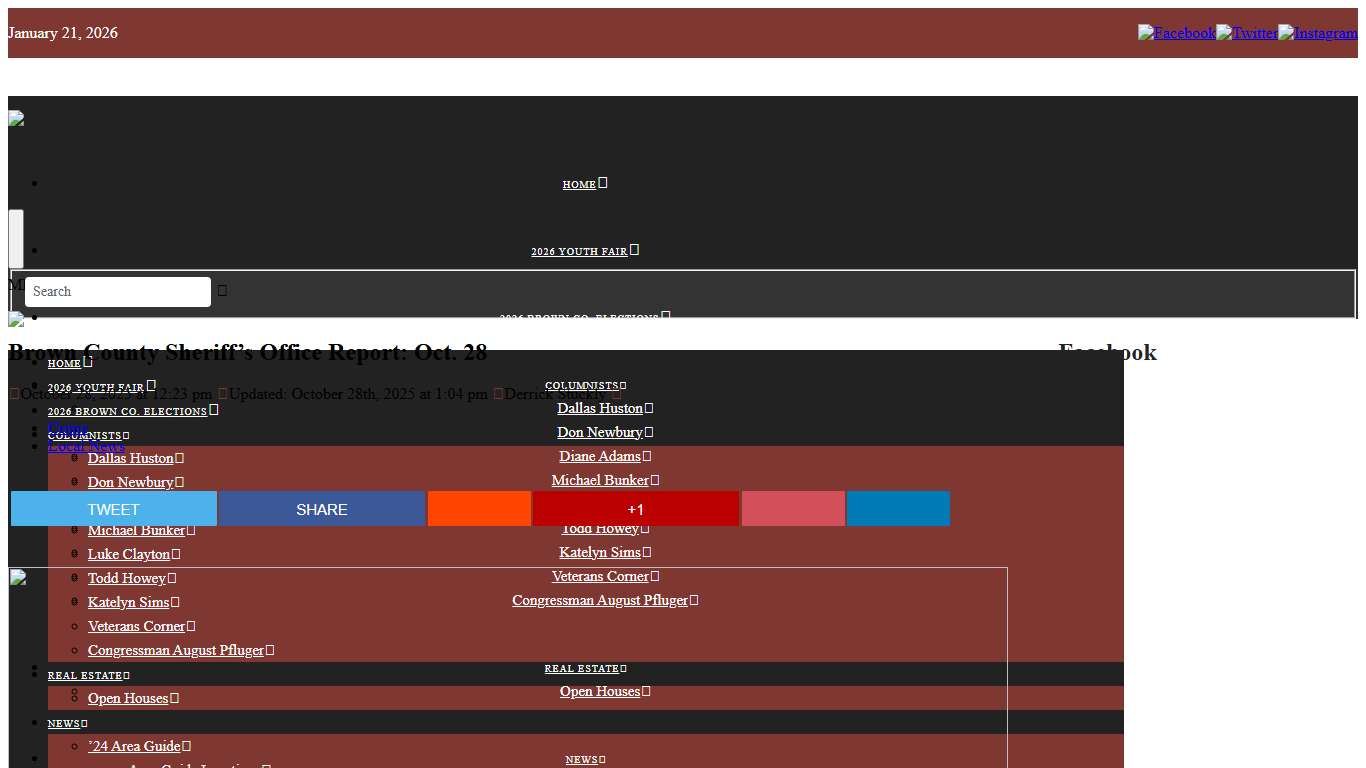The height and width of the screenshot is (768, 1366).
Task: Expand the 2026 Brown Co. Elections menu arrow
Action: coord(214,410)
